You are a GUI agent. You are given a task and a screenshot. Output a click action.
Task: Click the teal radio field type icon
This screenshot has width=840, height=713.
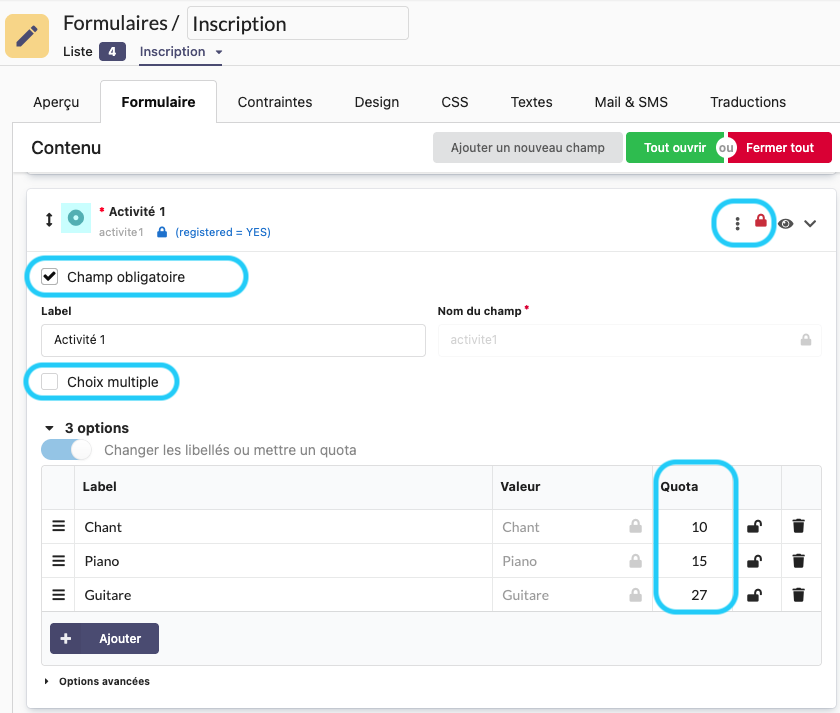(76, 219)
